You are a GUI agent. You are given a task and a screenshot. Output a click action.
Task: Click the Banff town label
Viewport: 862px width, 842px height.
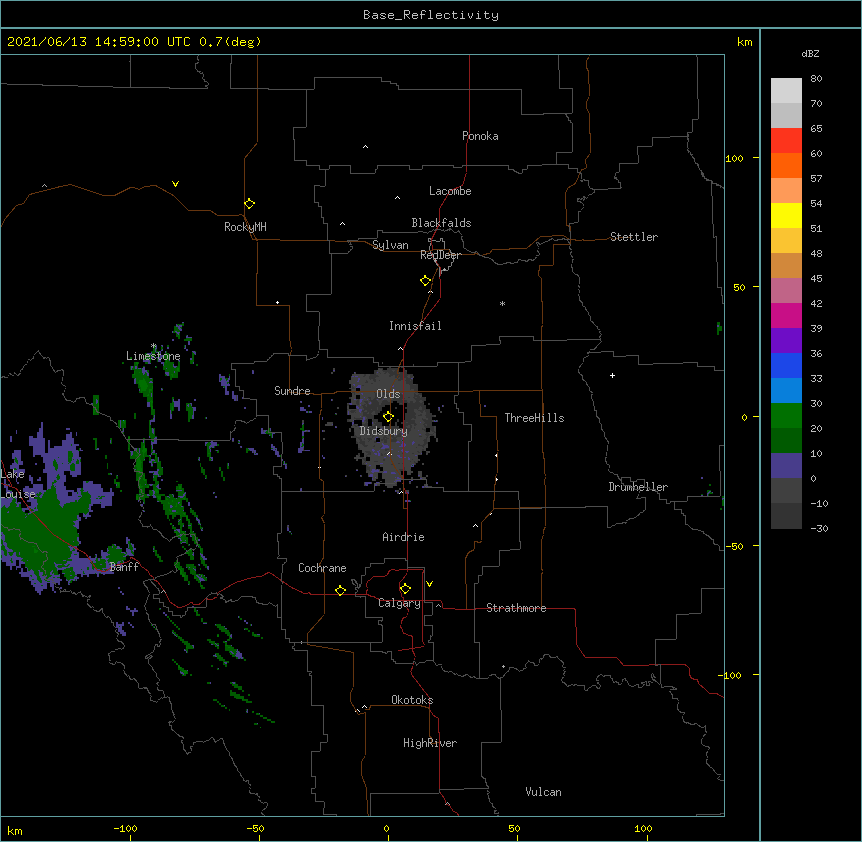124,567
